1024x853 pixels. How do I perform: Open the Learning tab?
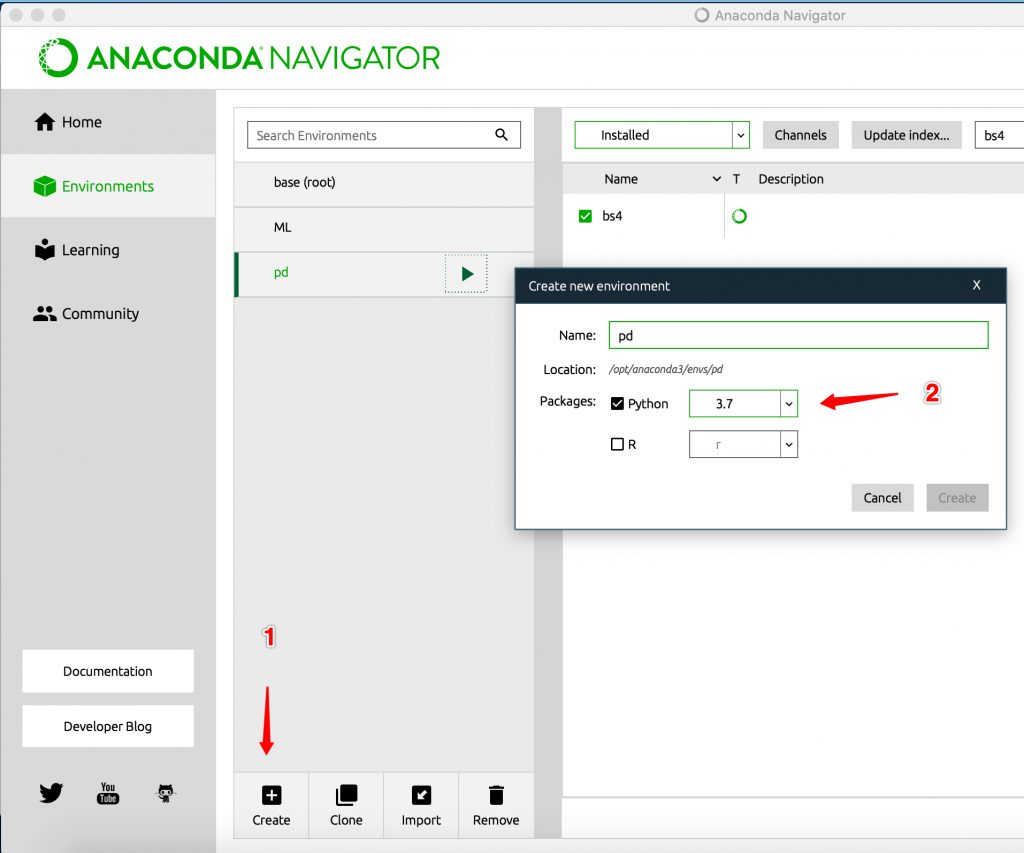[108, 250]
